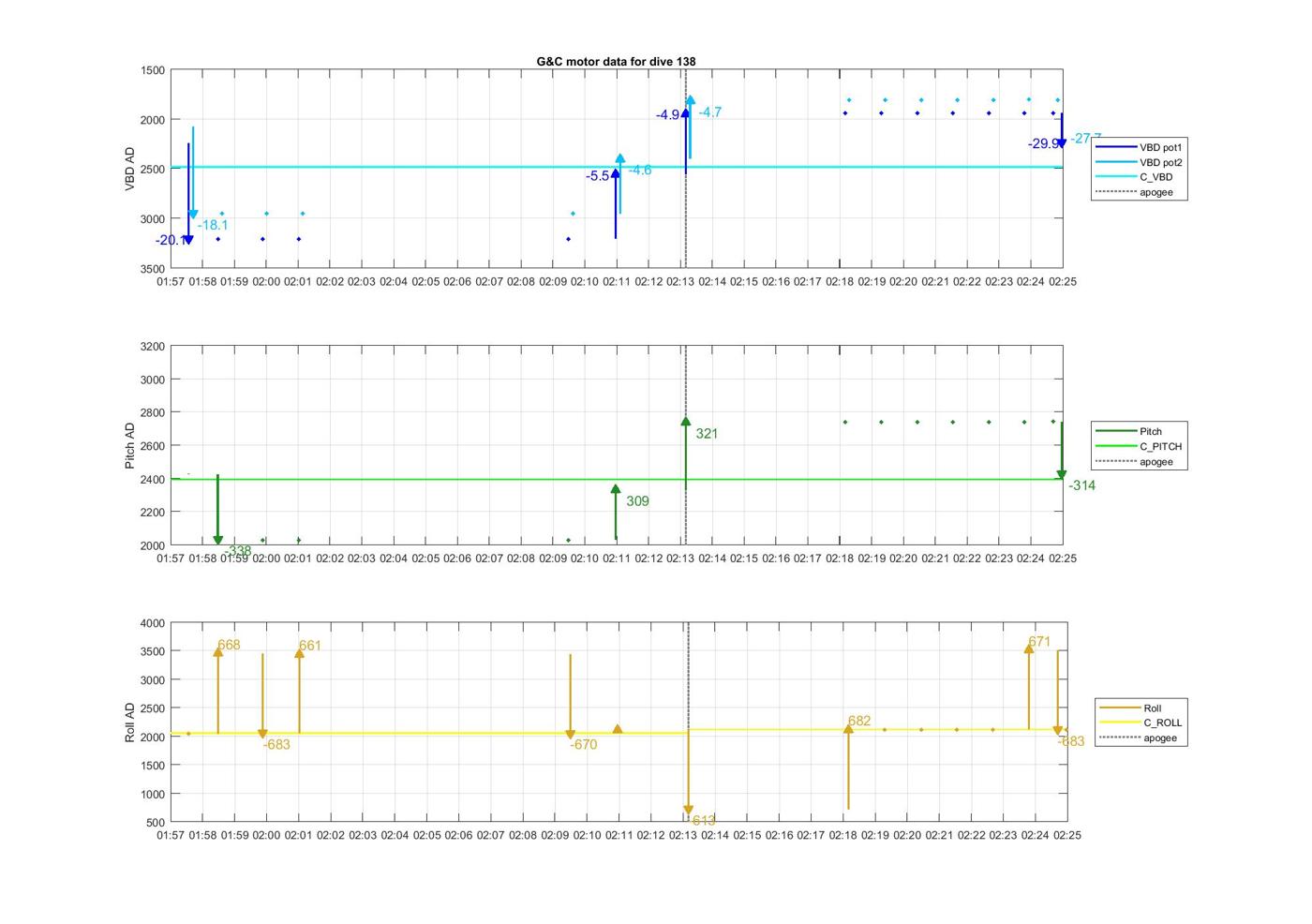Select the 'C_PITCH' legend entry
The width and height of the screenshot is (1312, 924).
pyautogui.click(x=1140, y=447)
